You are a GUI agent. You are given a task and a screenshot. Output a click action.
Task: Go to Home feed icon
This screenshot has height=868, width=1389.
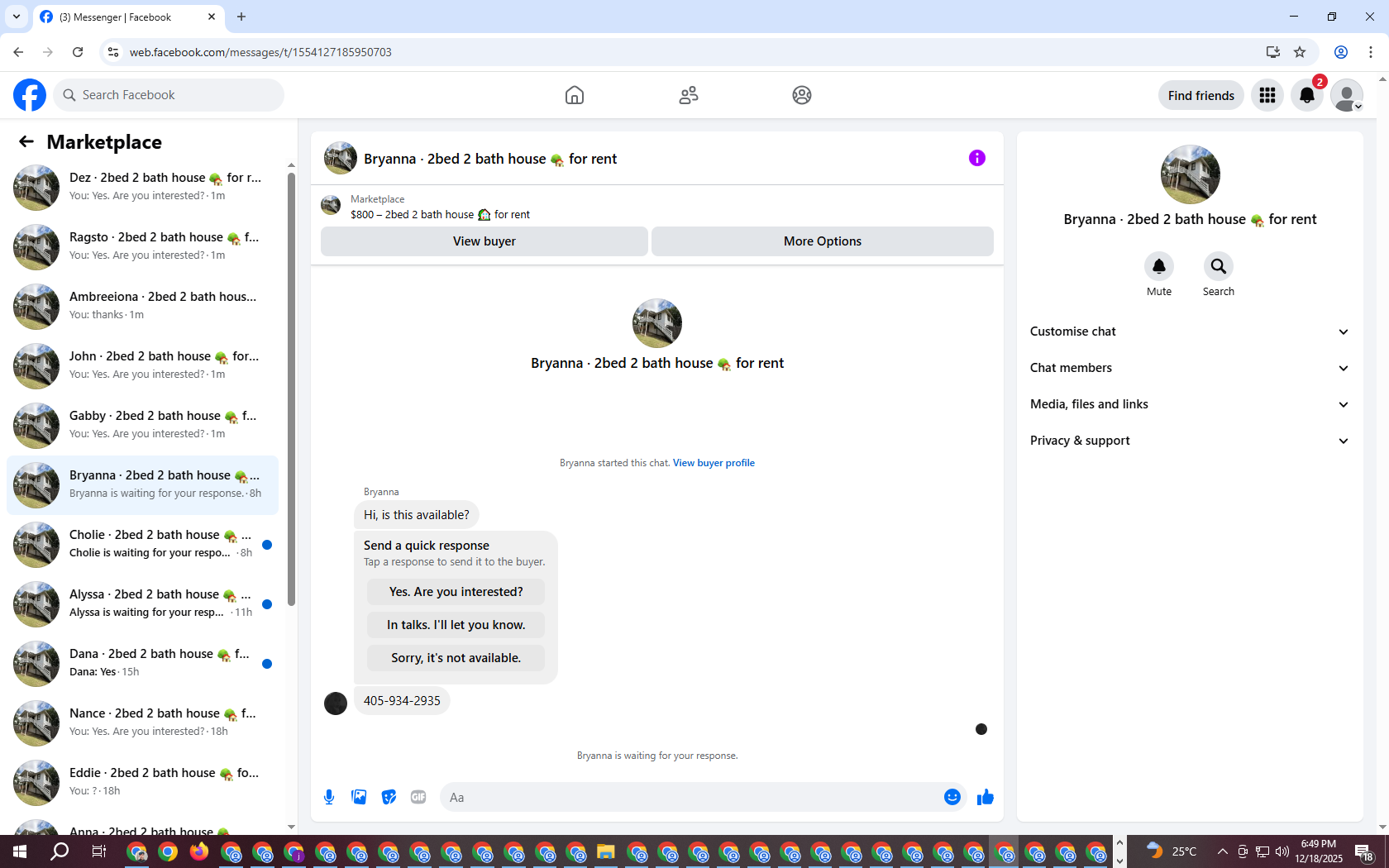click(575, 95)
